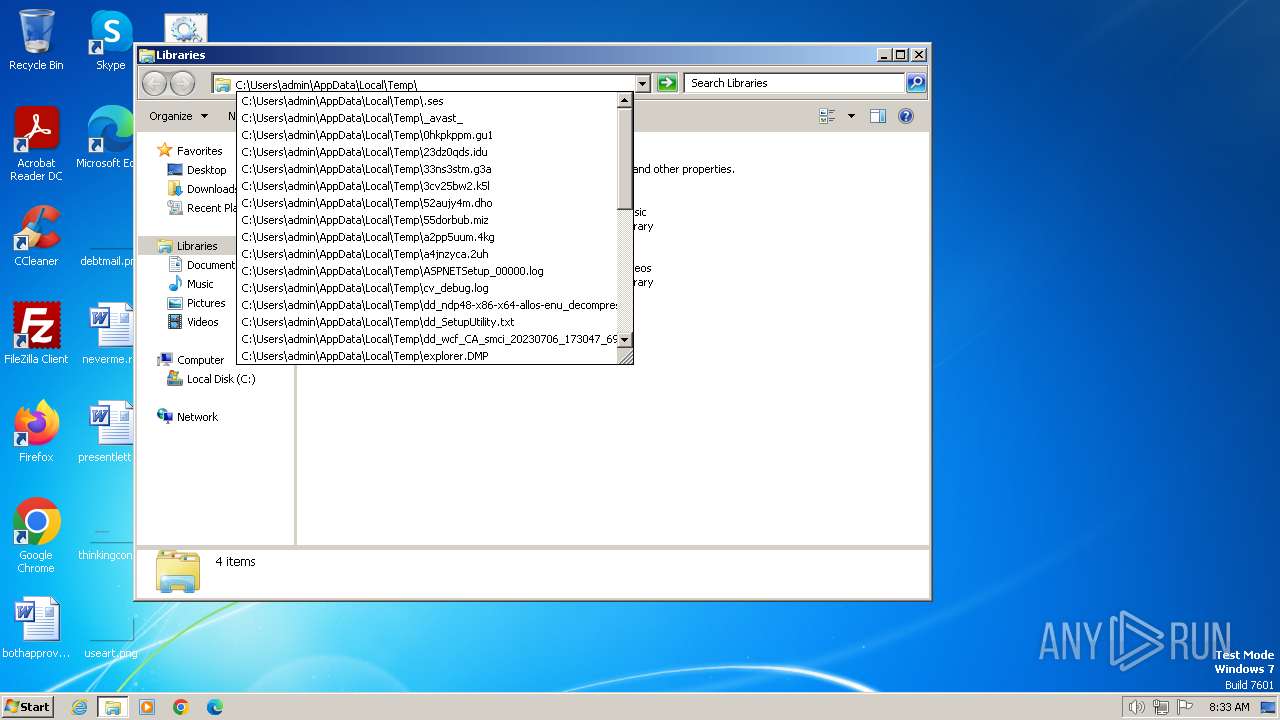Open bothapprov Word document icon
Viewport: 1280px width, 720px height.
click(36, 628)
